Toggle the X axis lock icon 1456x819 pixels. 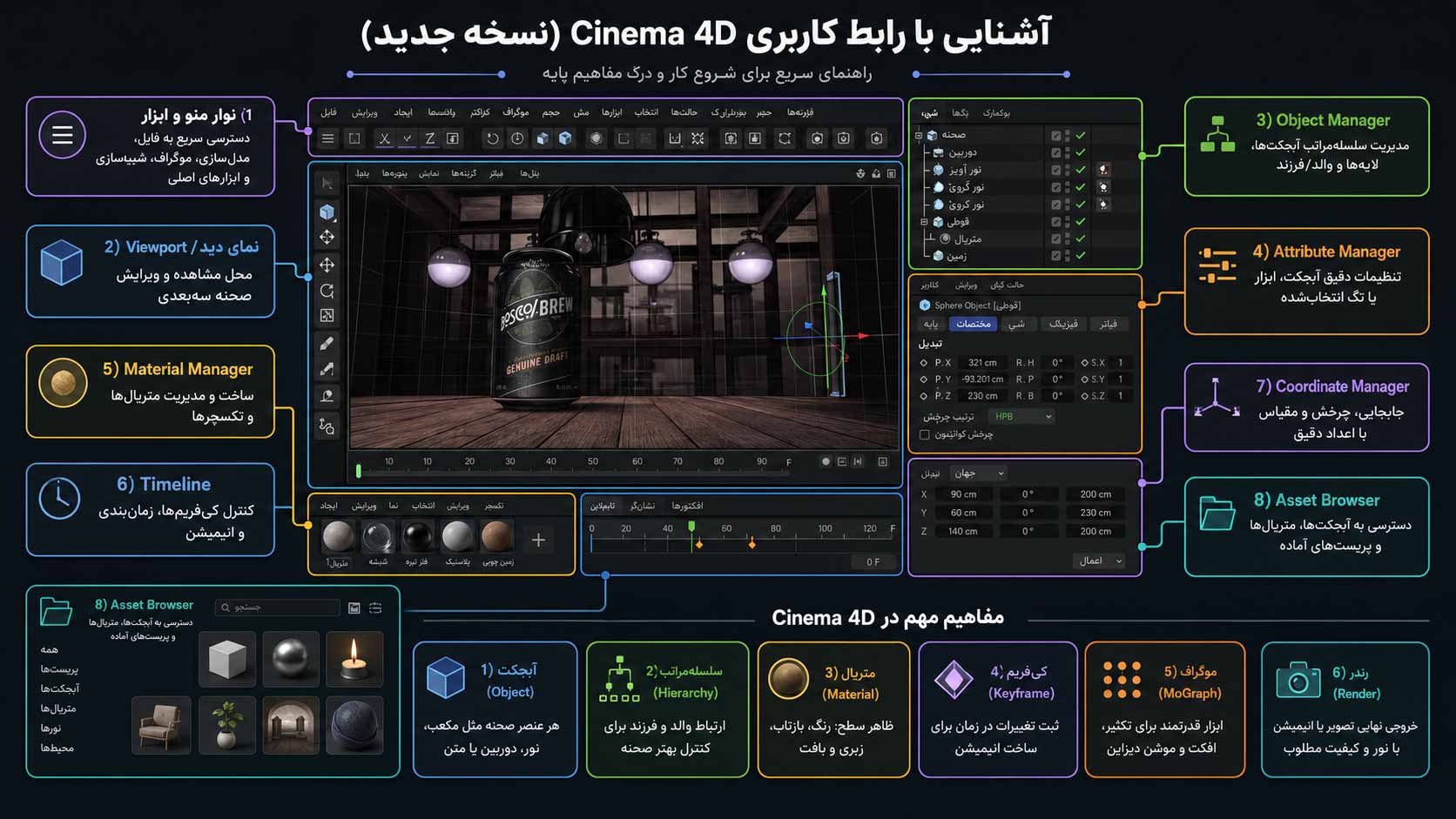click(x=384, y=138)
